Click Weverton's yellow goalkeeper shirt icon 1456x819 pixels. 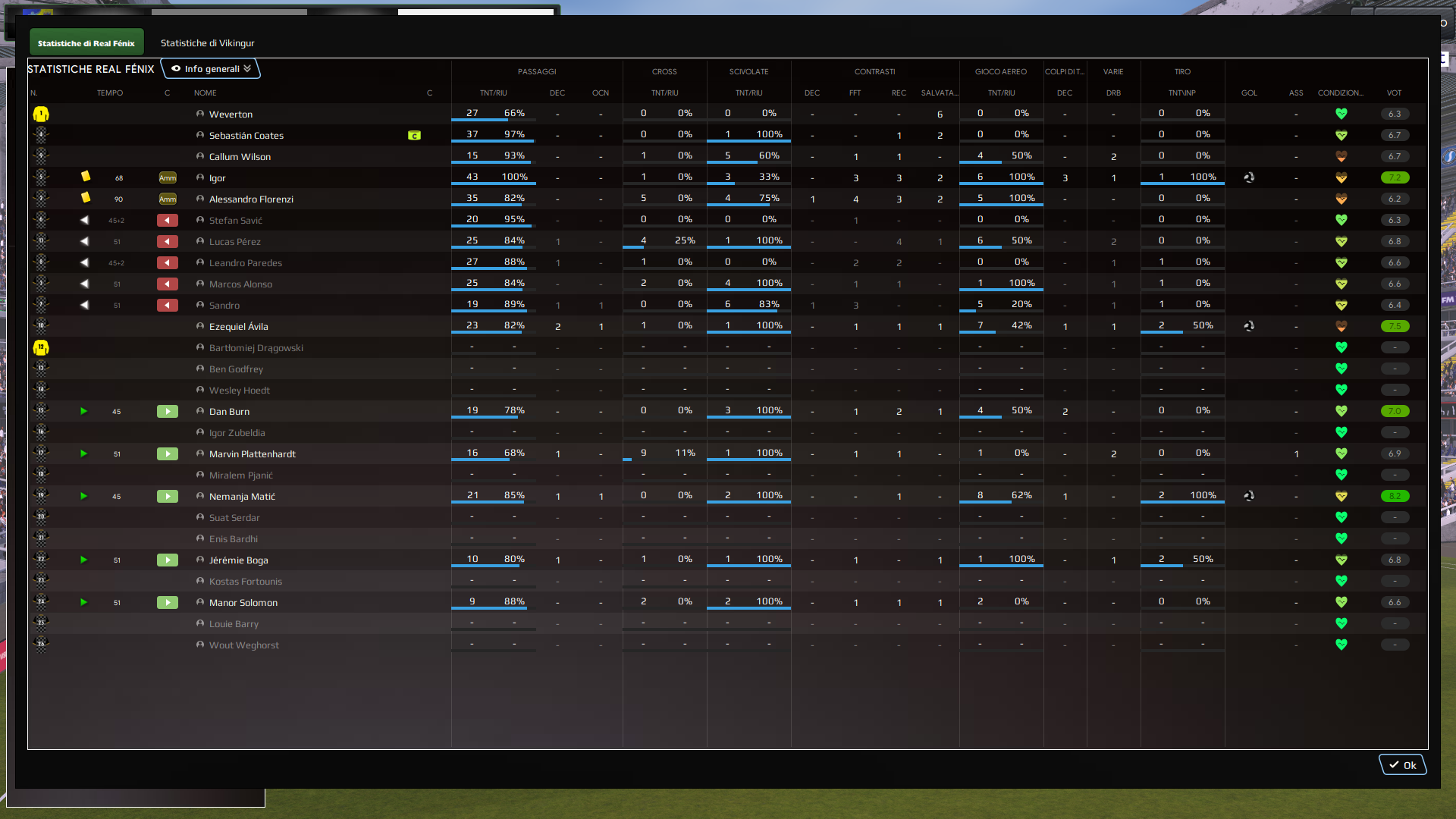tap(41, 115)
